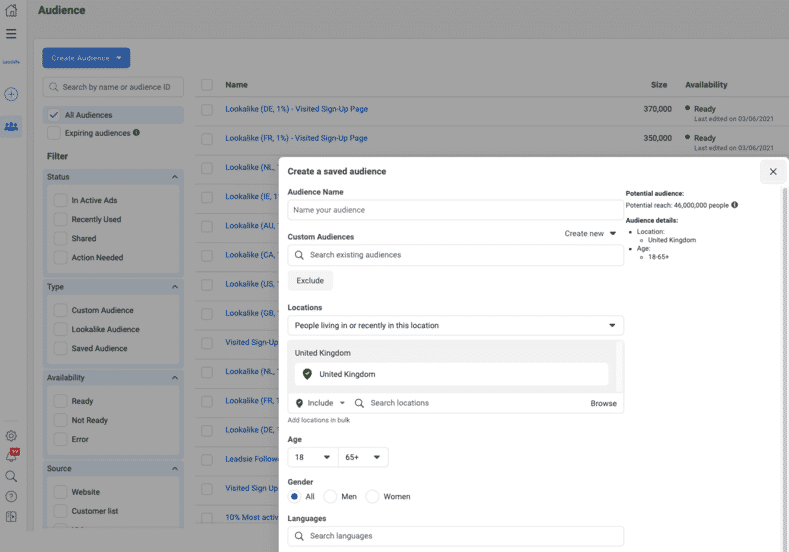
Task: Click the account logo in left sidebar
Action: click(x=11, y=62)
